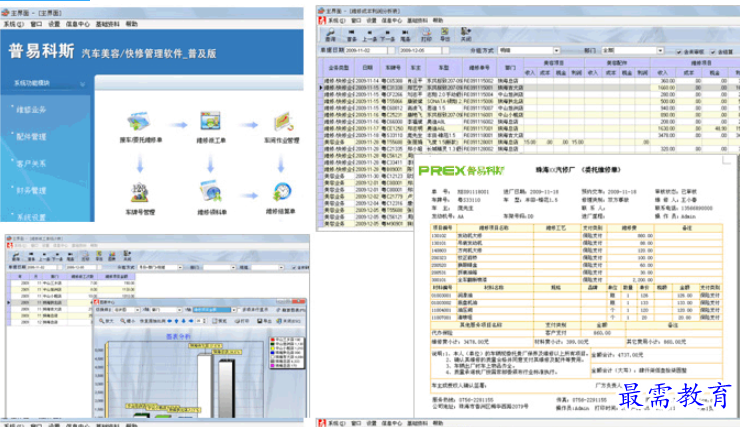Expand highlighted dropdown in chart window
The height and width of the screenshot is (427, 740).
tap(233, 310)
